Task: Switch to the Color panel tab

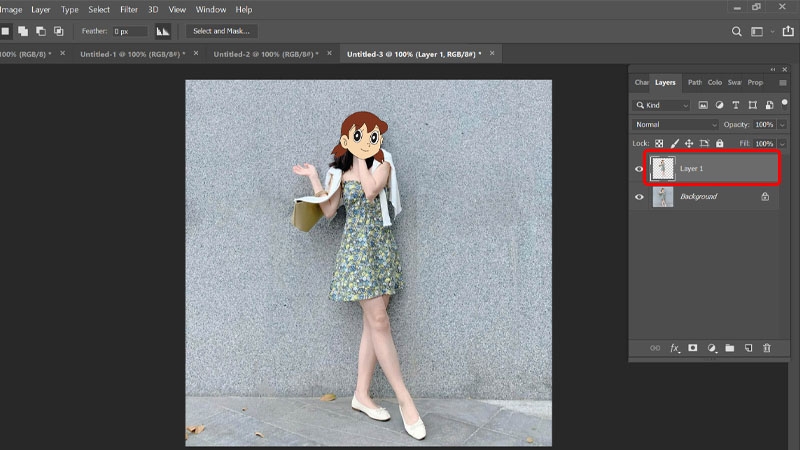Action: pyautogui.click(x=714, y=82)
